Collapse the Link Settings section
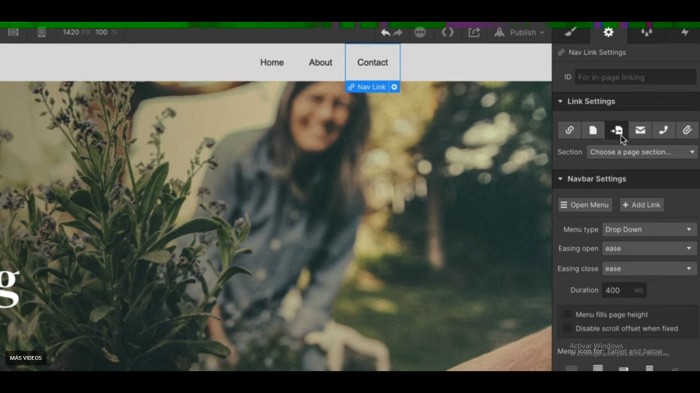Viewport: 700px width, 393px height. pos(560,101)
